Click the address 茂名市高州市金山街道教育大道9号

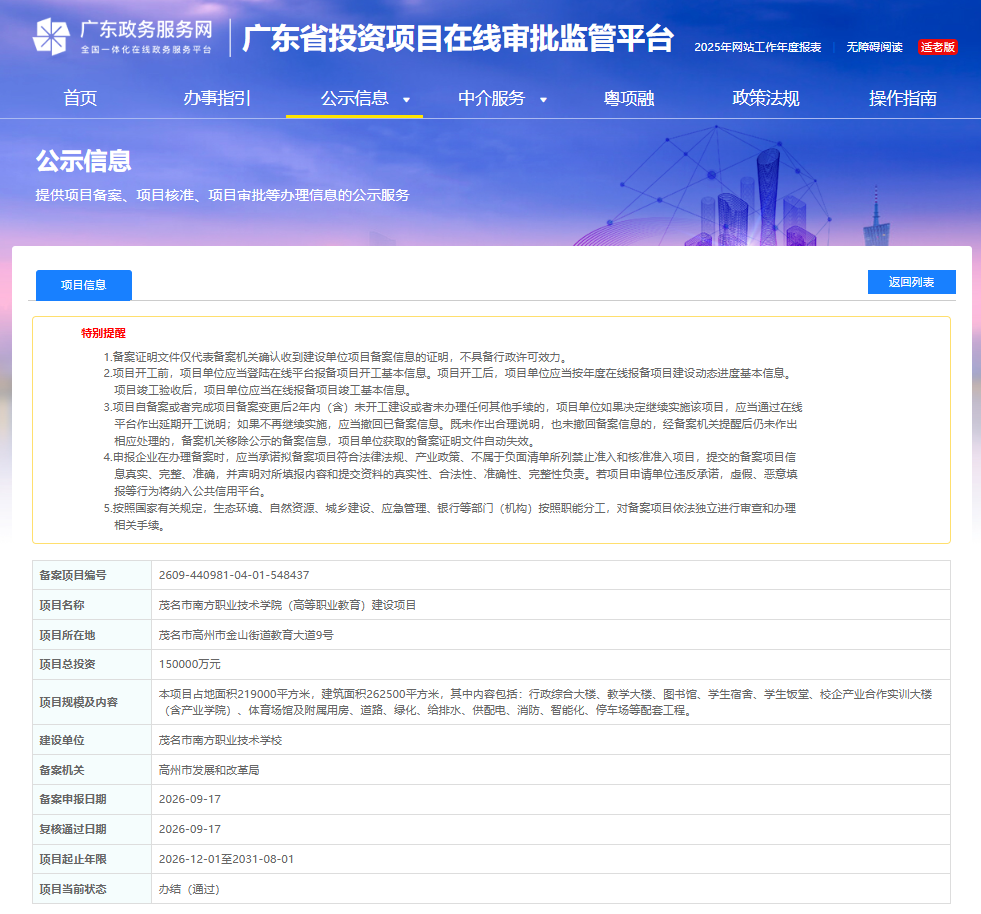click(x=246, y=636)
